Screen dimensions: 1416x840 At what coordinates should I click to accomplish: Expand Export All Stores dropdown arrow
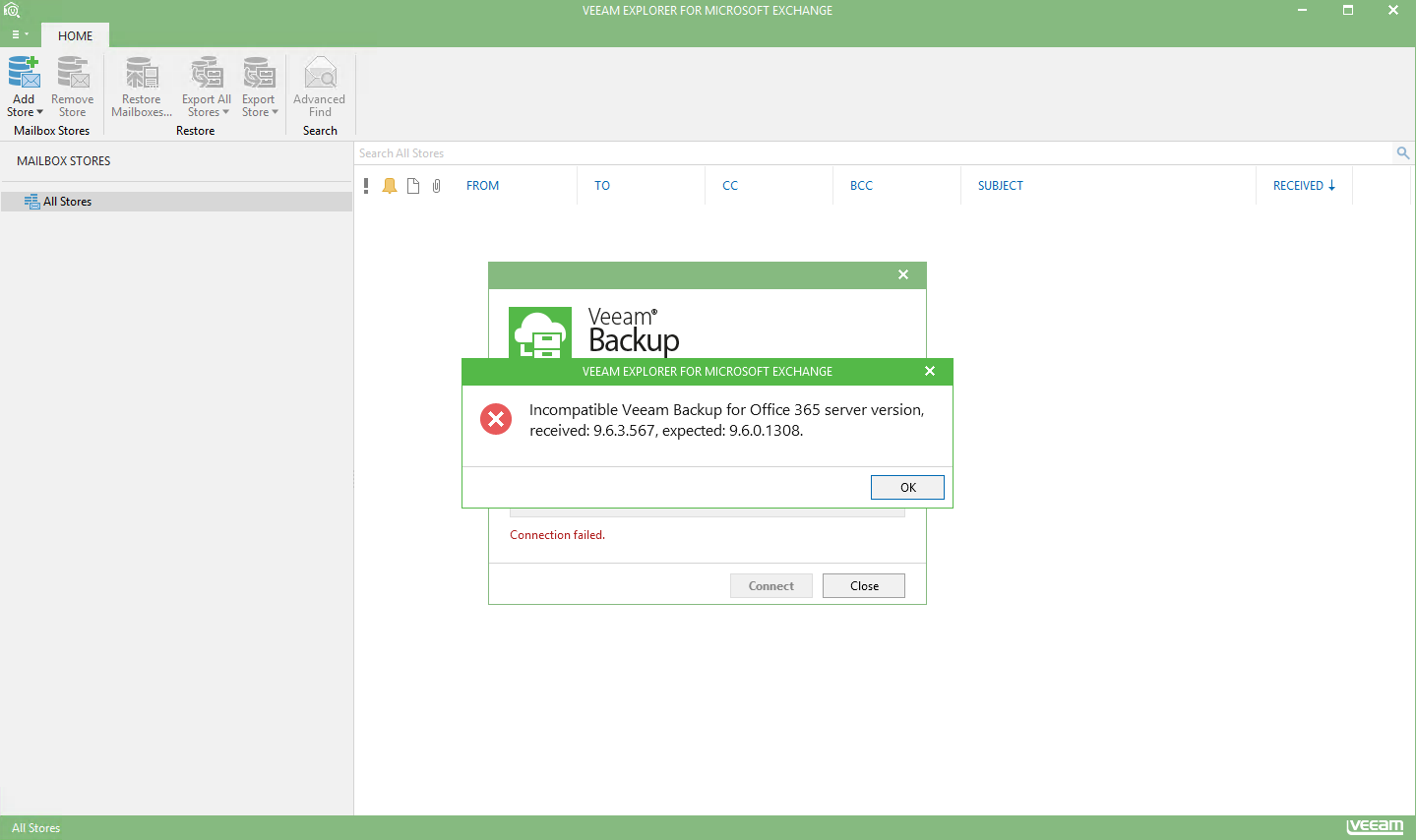(226, 112)
